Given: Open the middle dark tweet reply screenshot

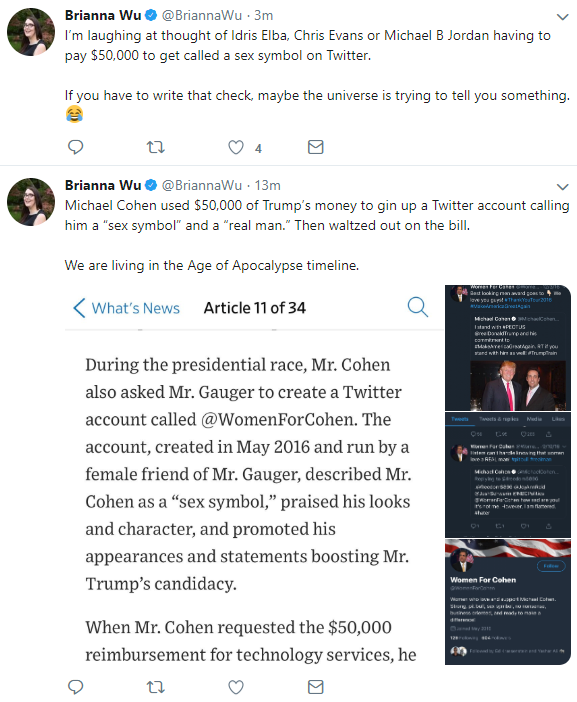Looking at the screenshot, I should click(508, 475).
